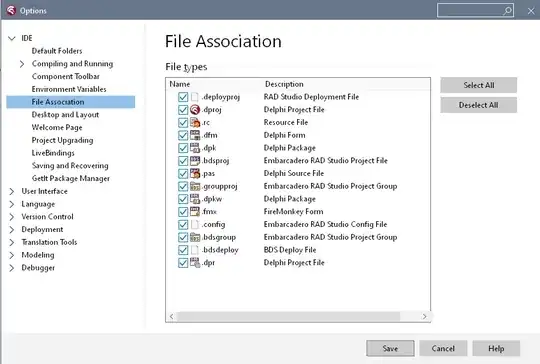Click the .fmx FireMonkey form icon
Viewport: 540px width, 364px height.
[x=195, y=211]
